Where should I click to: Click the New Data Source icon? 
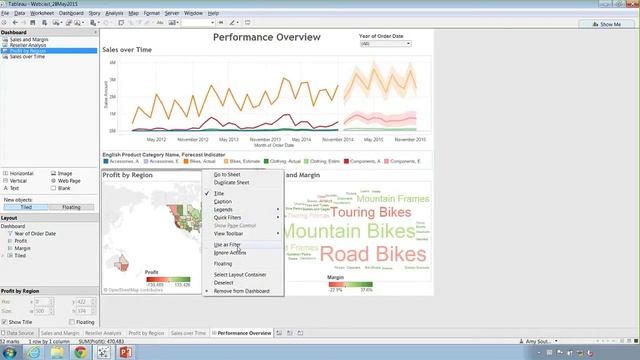[44, 23]
